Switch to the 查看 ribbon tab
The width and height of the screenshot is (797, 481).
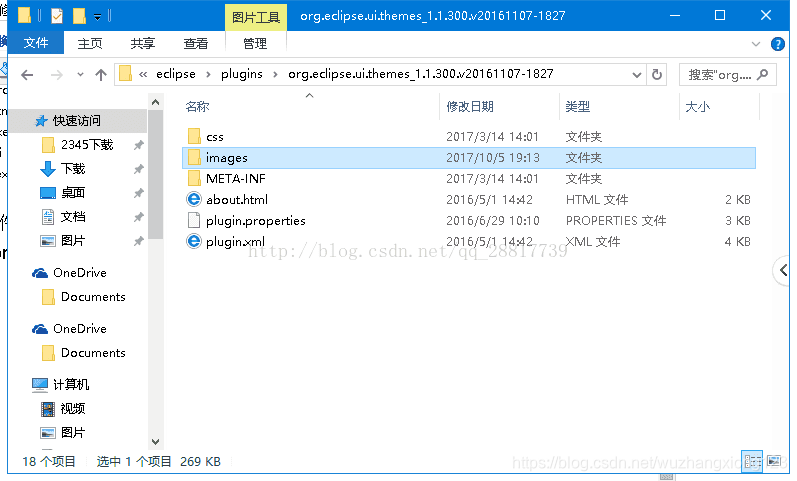(x=196, y=43)
